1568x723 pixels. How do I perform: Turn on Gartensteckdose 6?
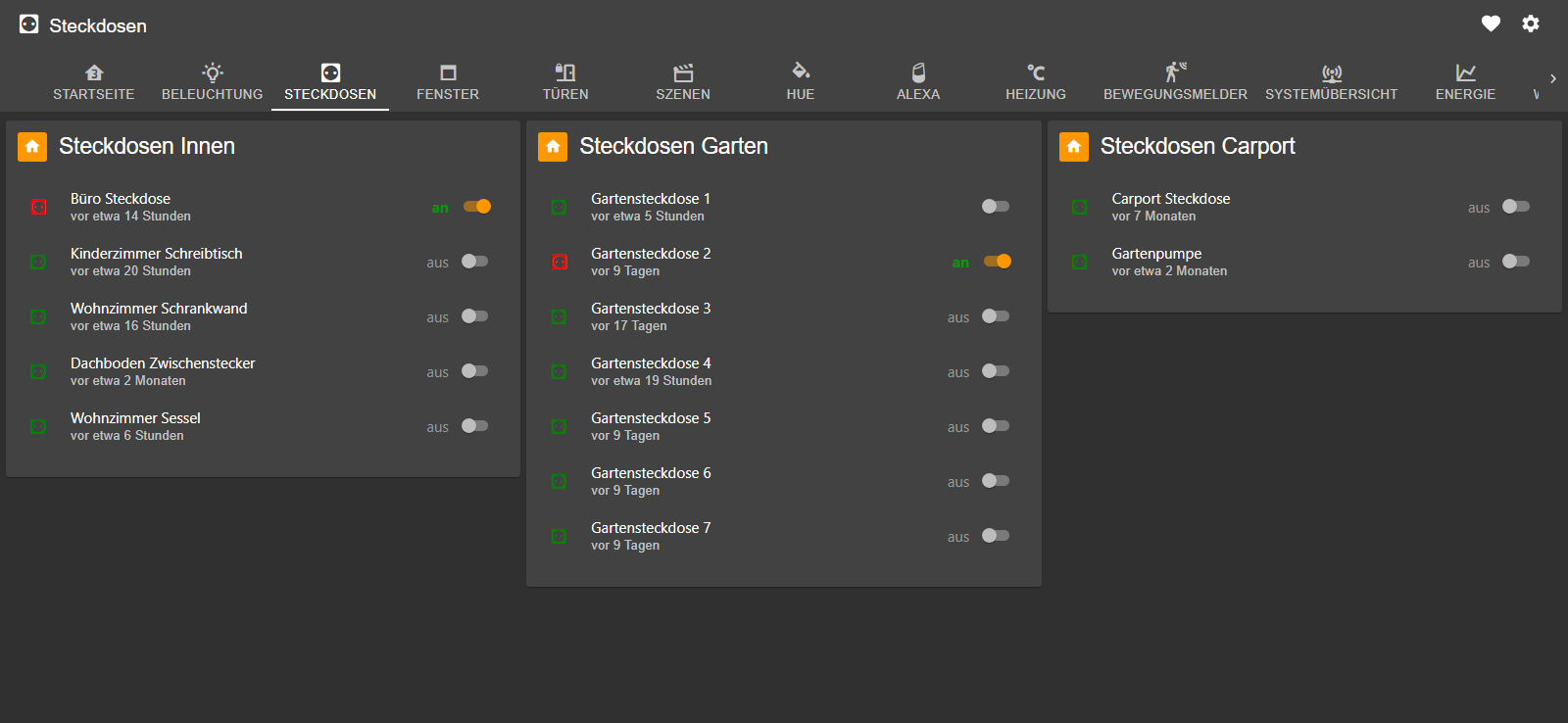(x=996, y=480)
